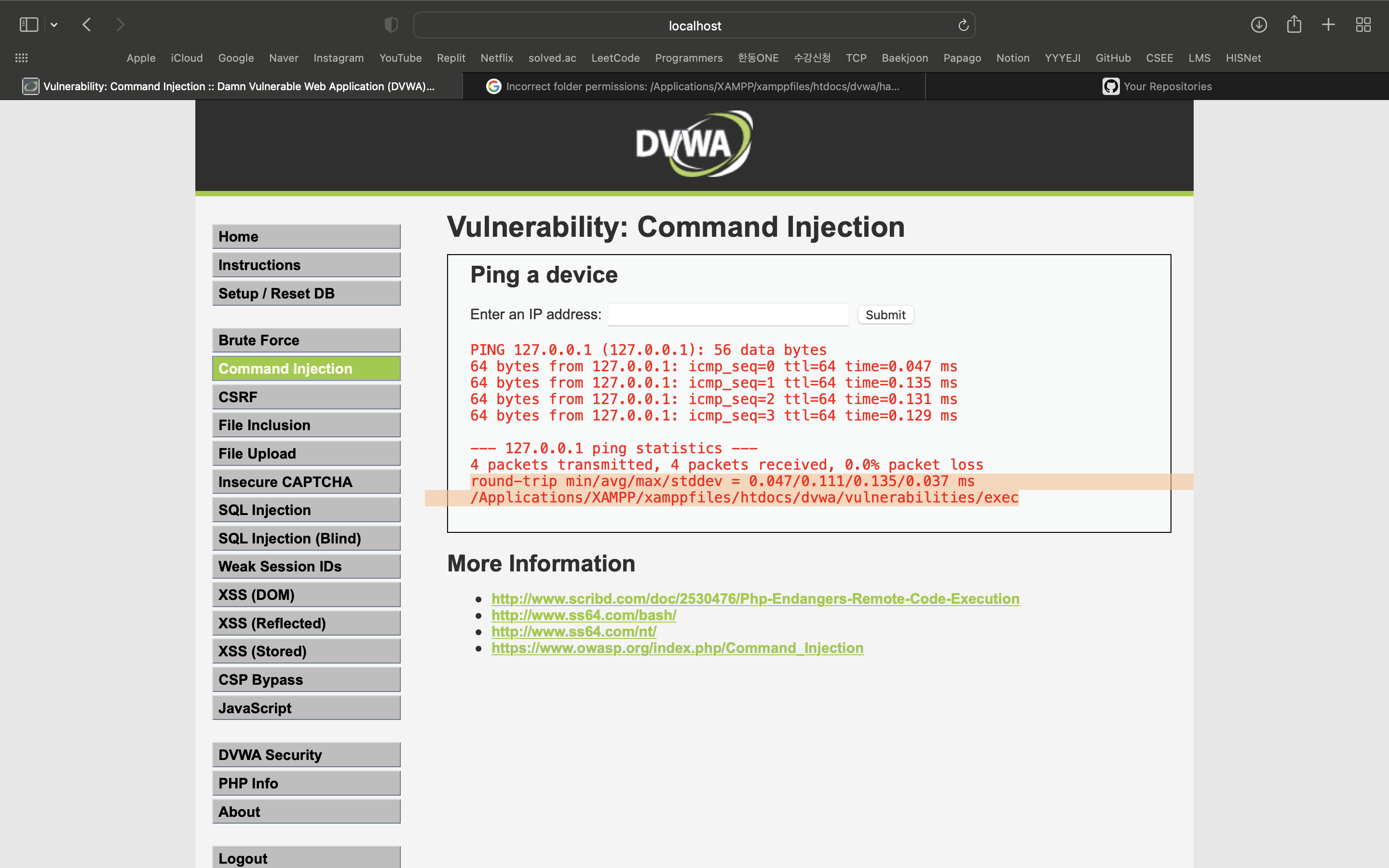Viewport: 1389px width, 868px height.
Task: Go to the Home menu item
Action: tap(307, 236)
